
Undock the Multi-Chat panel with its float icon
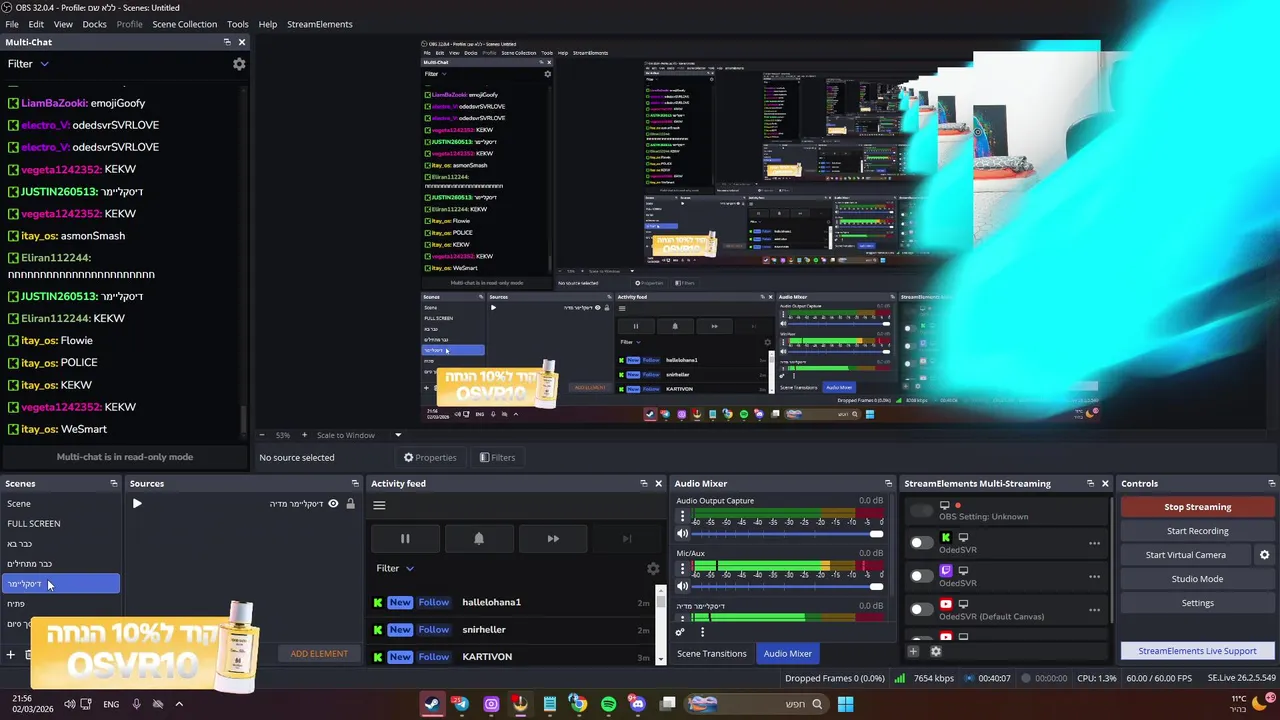(x=227, y=42)
